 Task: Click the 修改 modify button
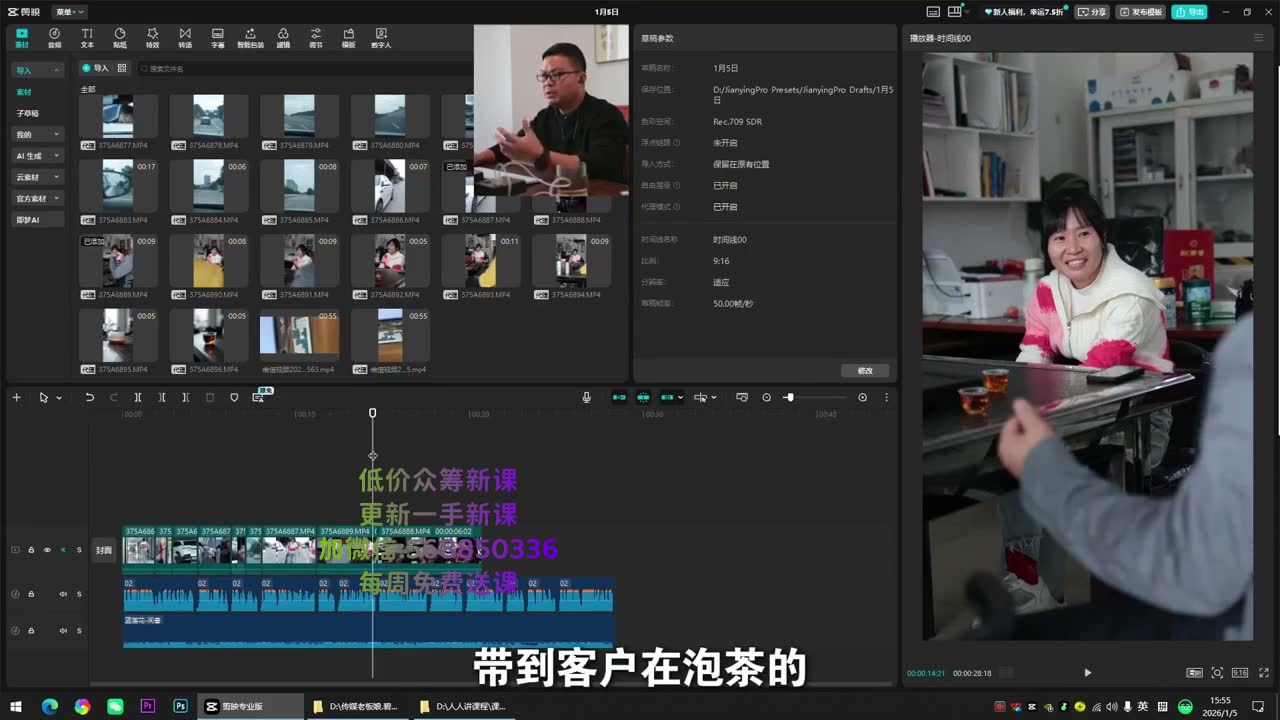[x=865, y=370]
